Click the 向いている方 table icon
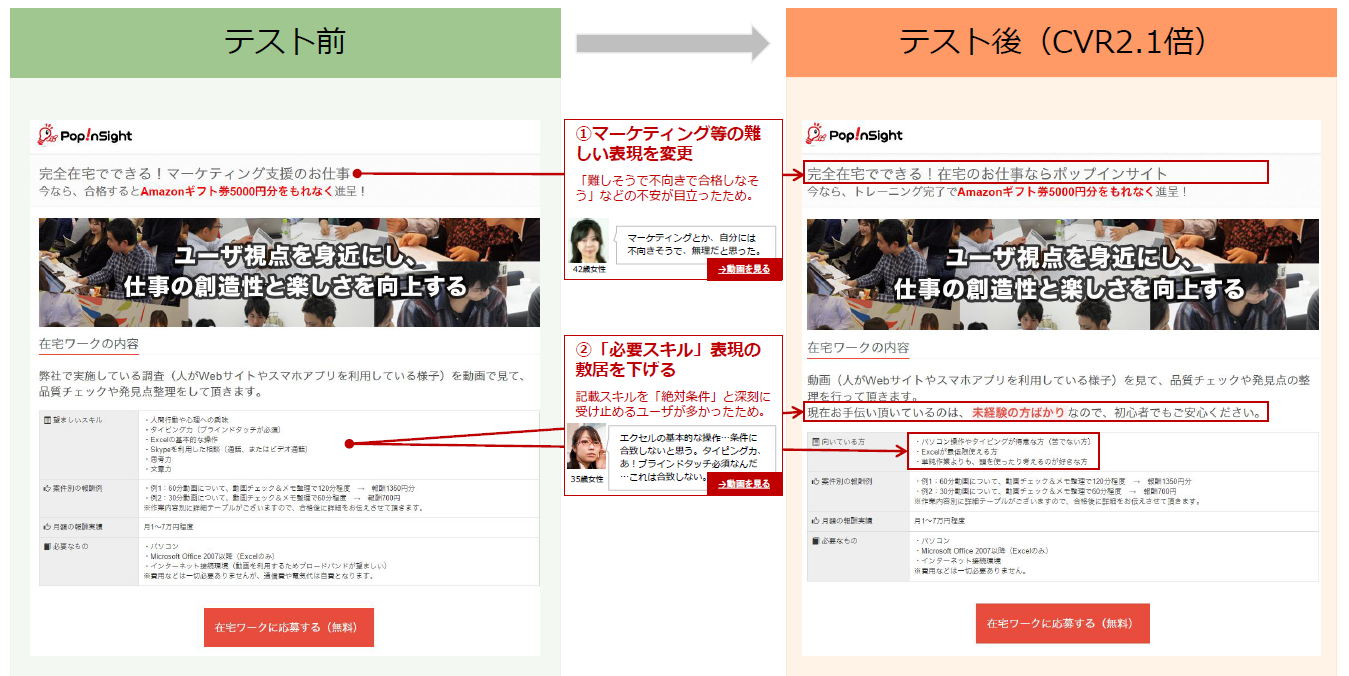Viewport: 1349px width, 676px height. tap(816, 441)
